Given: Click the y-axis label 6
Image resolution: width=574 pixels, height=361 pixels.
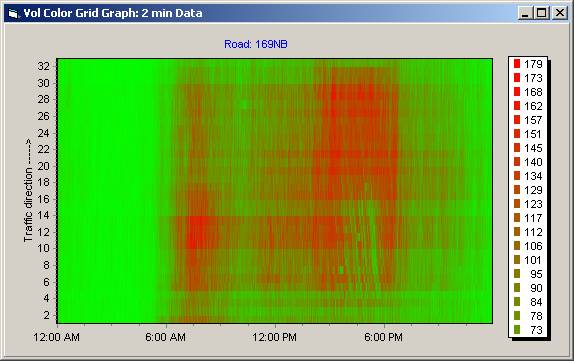Looking at the screenshot, I should 46,282.
